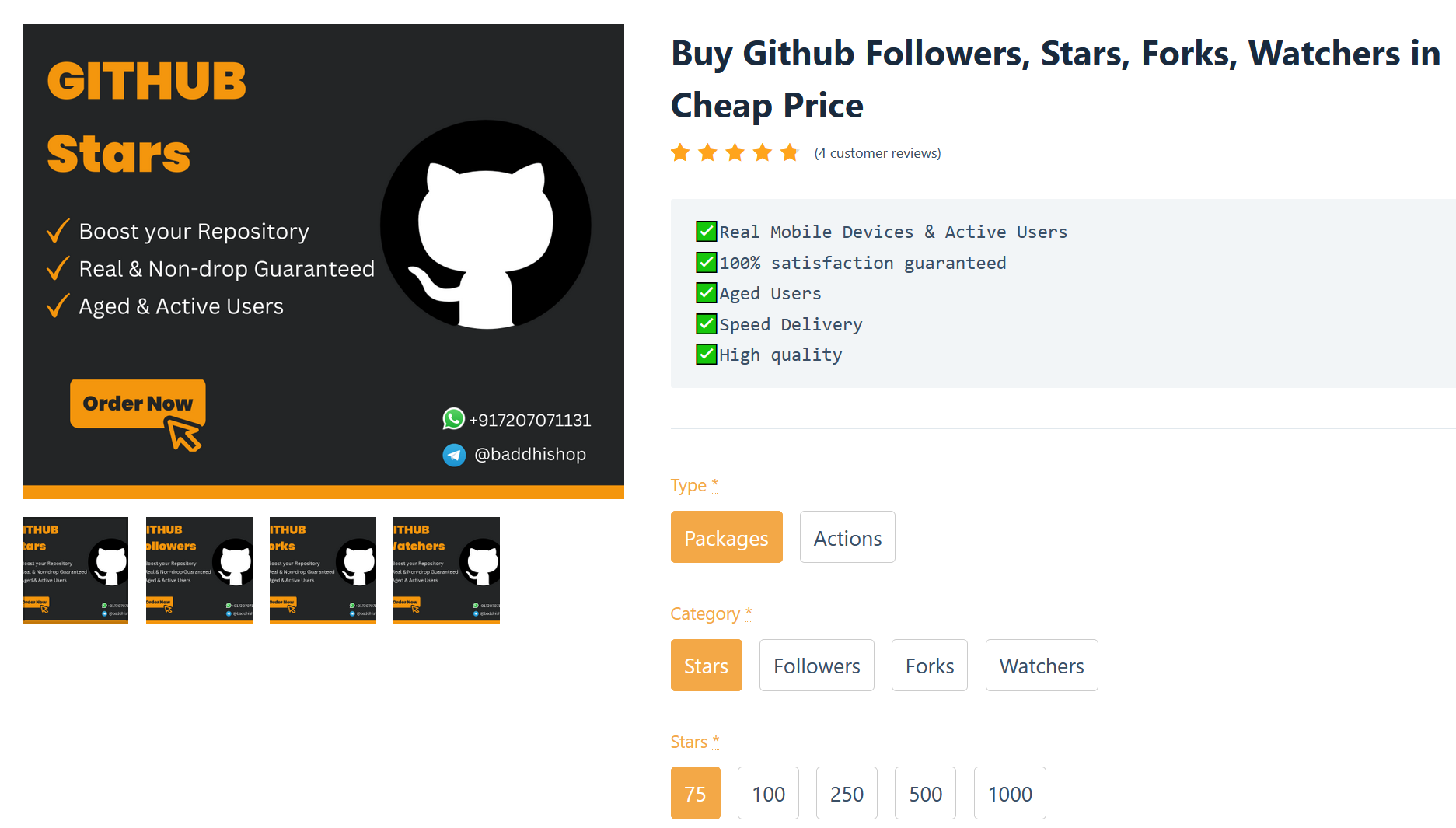The width and height of the screenshot is (1456, 828).
Task: Pick the 250 stars quantity
Action: point(847,793)
